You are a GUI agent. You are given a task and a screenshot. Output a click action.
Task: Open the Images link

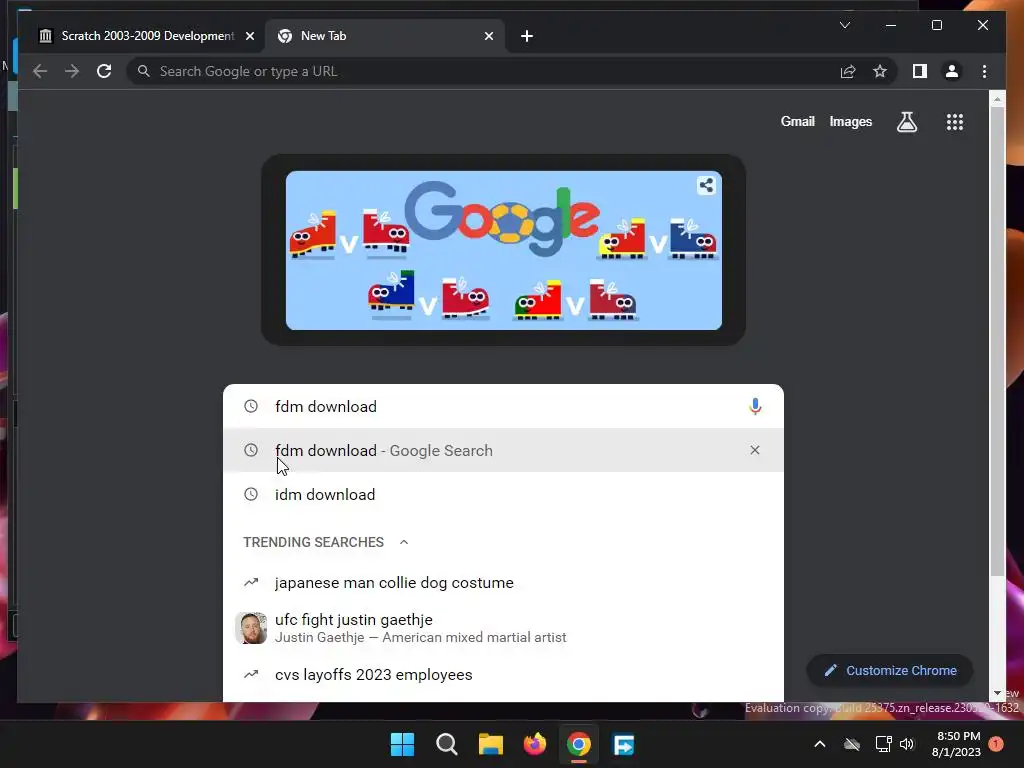(x=850, y=121)
